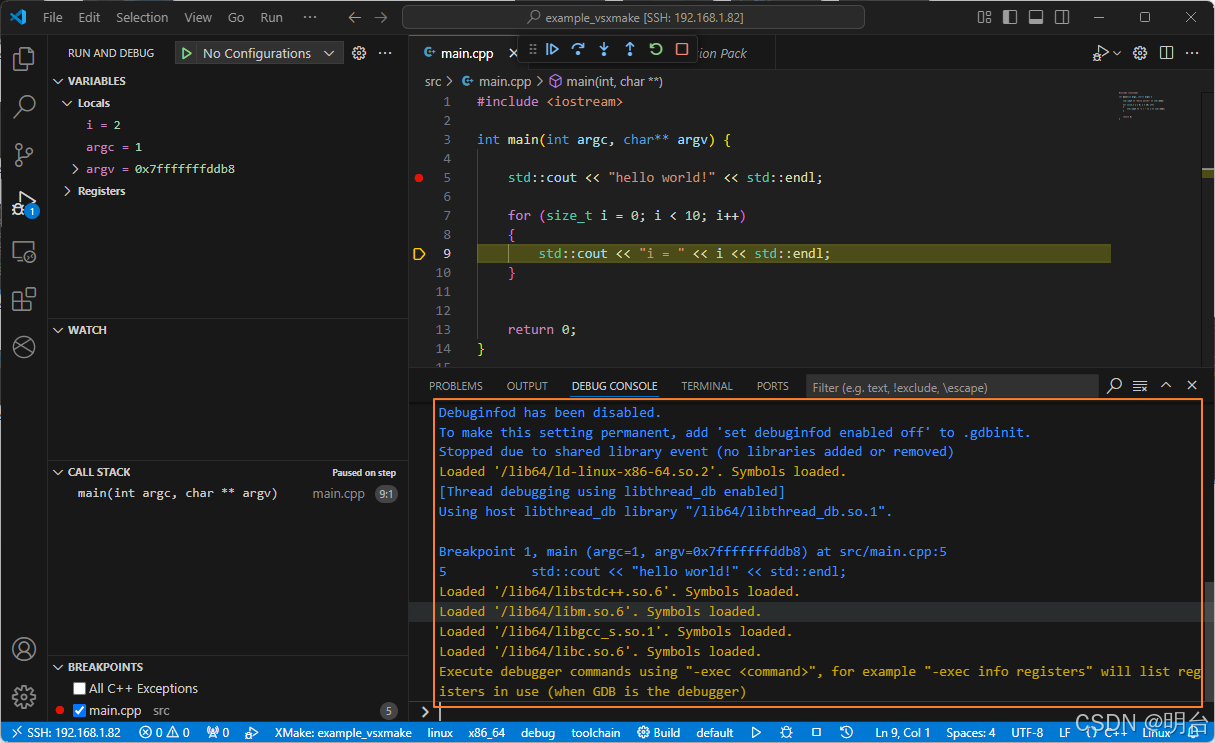Go forward using title bar arrow
Image resolution: width=1215 pixels, height=743 pixels.
pos(382,18)
